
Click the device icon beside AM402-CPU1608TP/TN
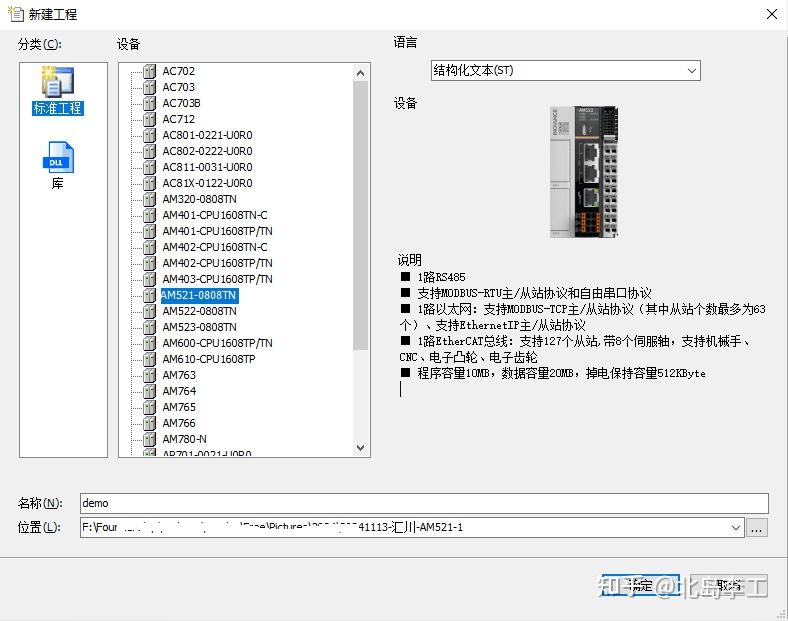[149, 263]
